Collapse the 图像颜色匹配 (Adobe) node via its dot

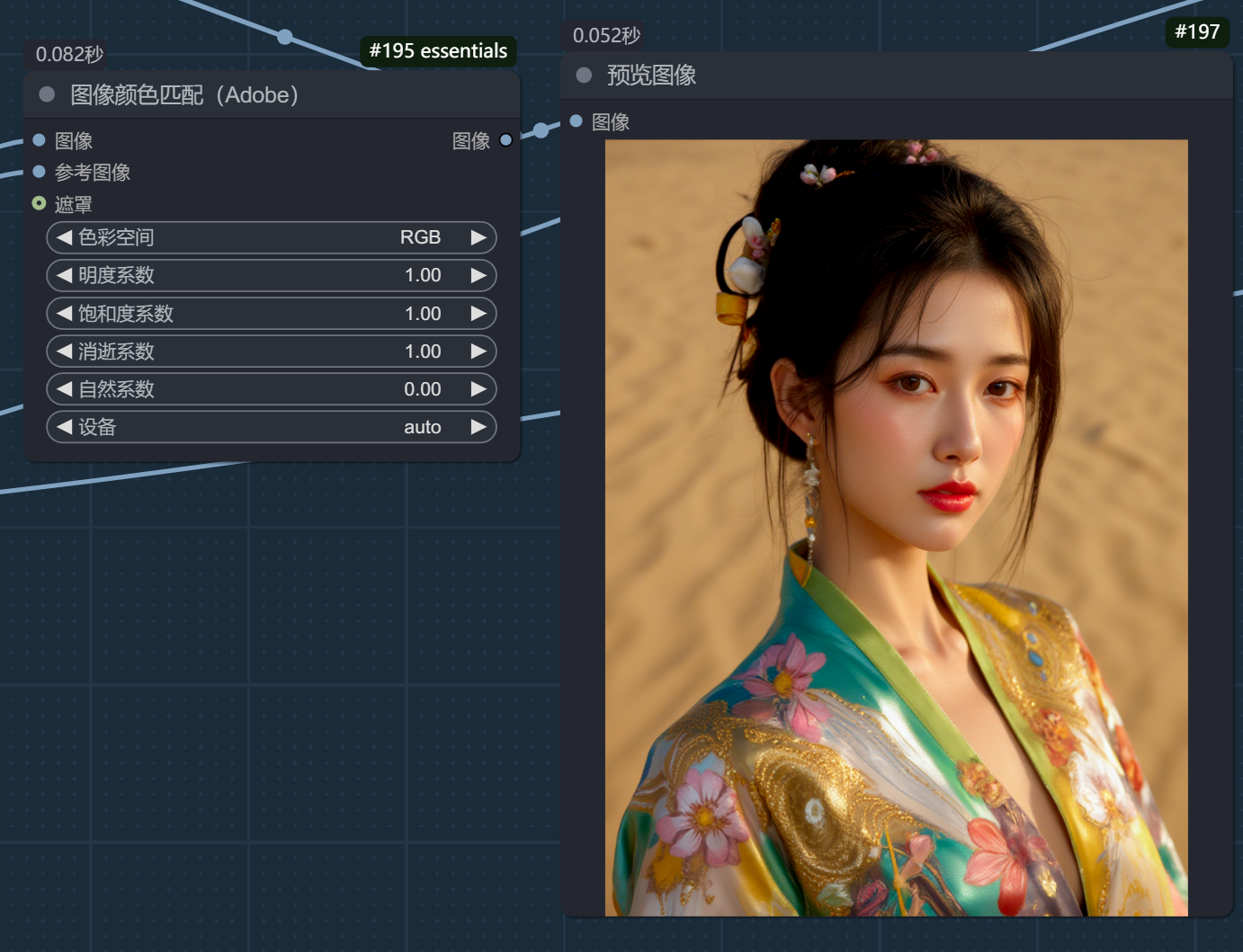[47, 94]
